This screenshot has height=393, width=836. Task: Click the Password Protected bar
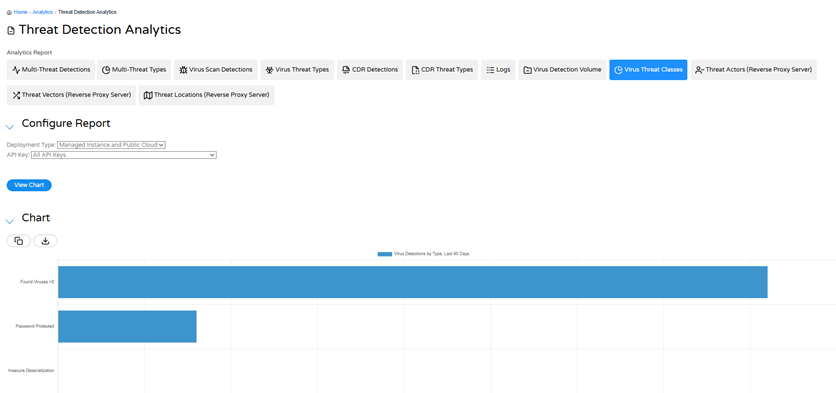coord(127,326)
